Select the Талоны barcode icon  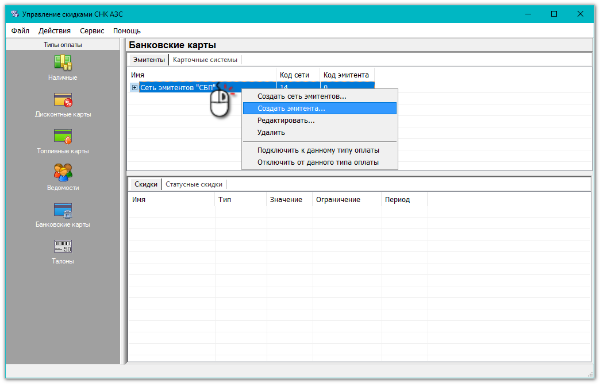pyautogui.click(x=63, y=246)
